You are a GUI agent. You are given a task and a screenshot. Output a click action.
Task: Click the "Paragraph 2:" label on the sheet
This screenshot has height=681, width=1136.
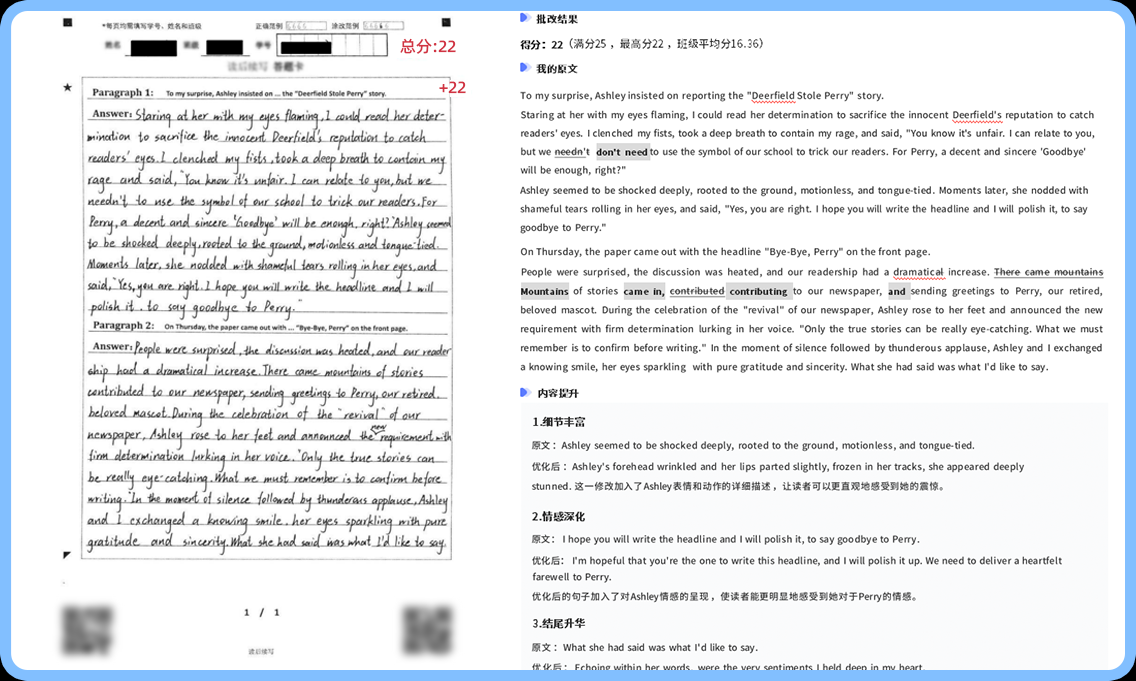123,325
